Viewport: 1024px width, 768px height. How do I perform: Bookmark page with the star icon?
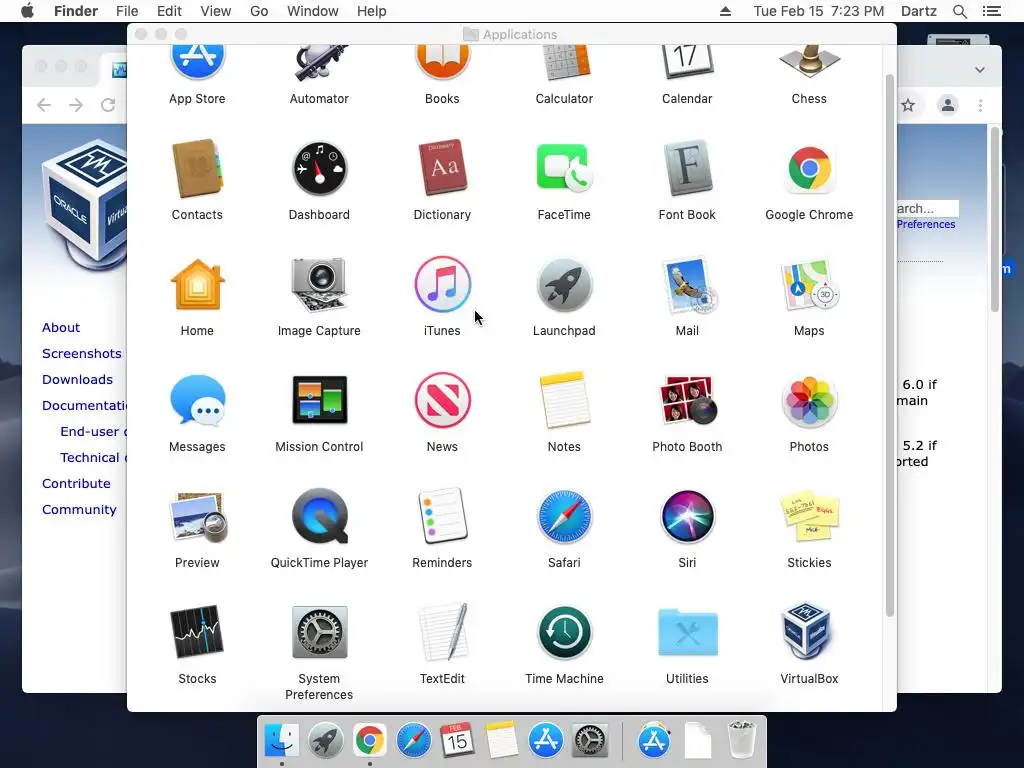click(908, 105)
